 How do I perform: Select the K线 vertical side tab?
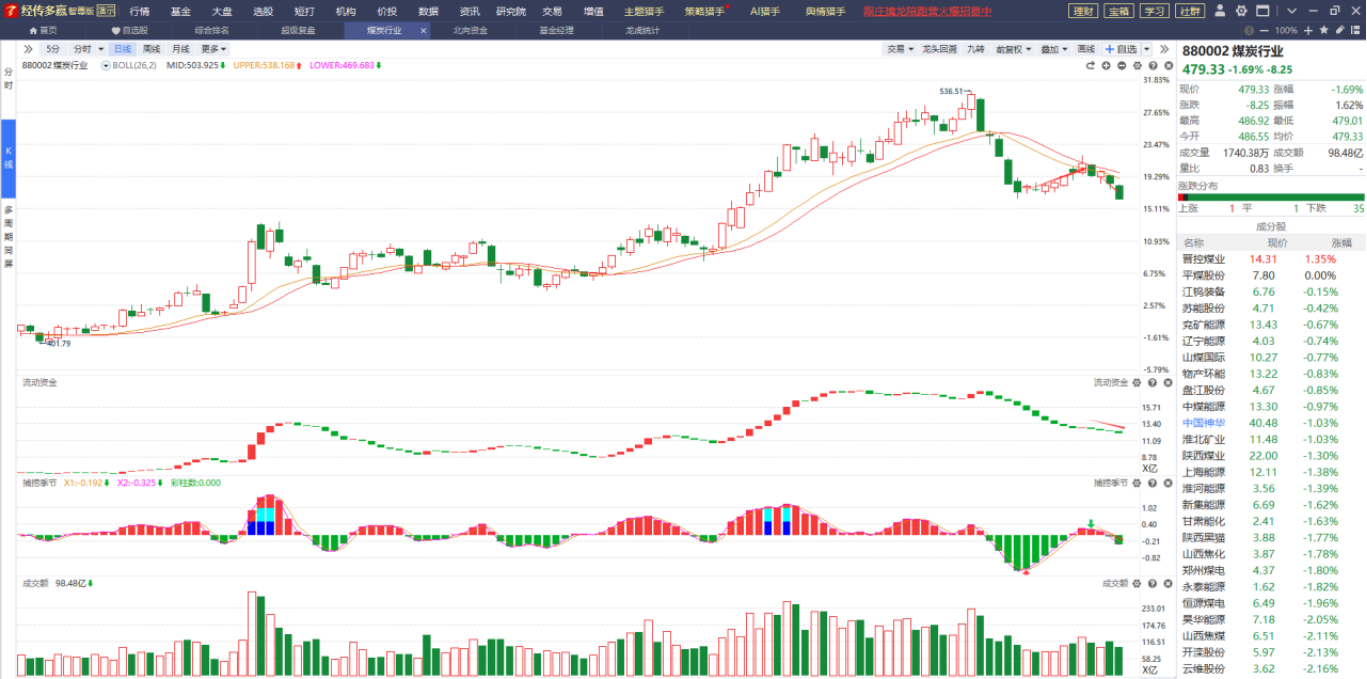[x=8, y=158]
